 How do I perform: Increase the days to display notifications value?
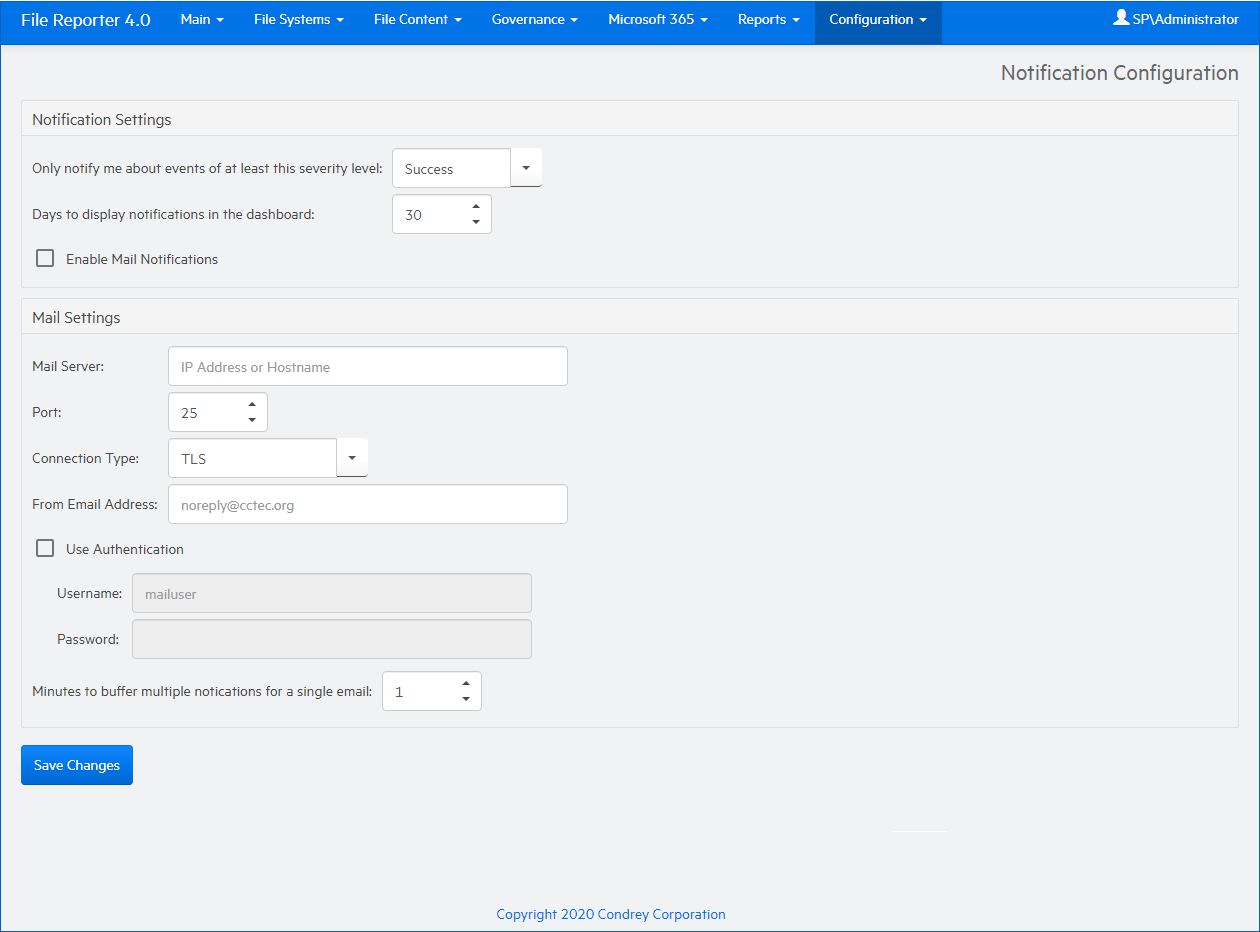(x=475, y=207)
